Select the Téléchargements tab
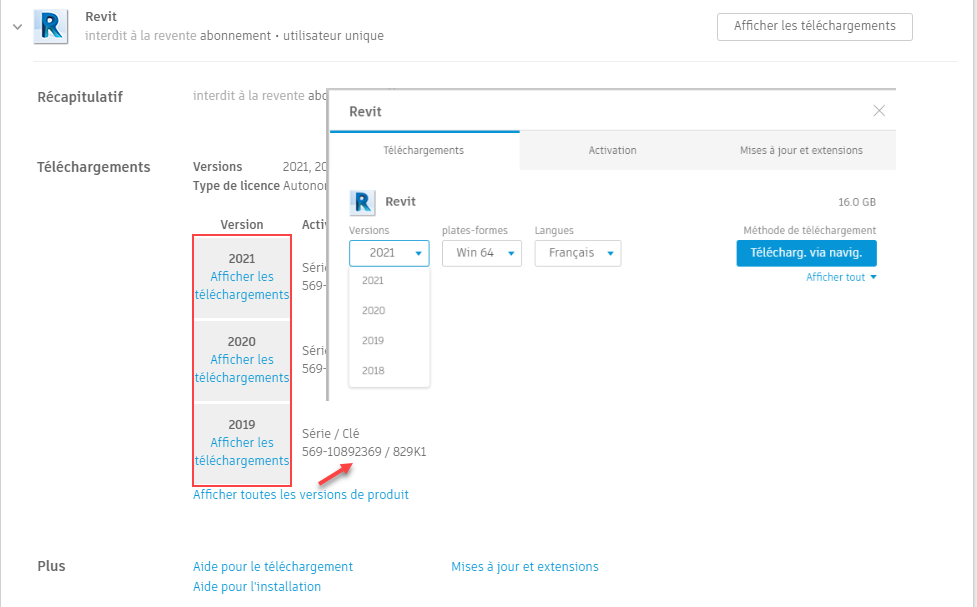 click(x=424, y=150)
